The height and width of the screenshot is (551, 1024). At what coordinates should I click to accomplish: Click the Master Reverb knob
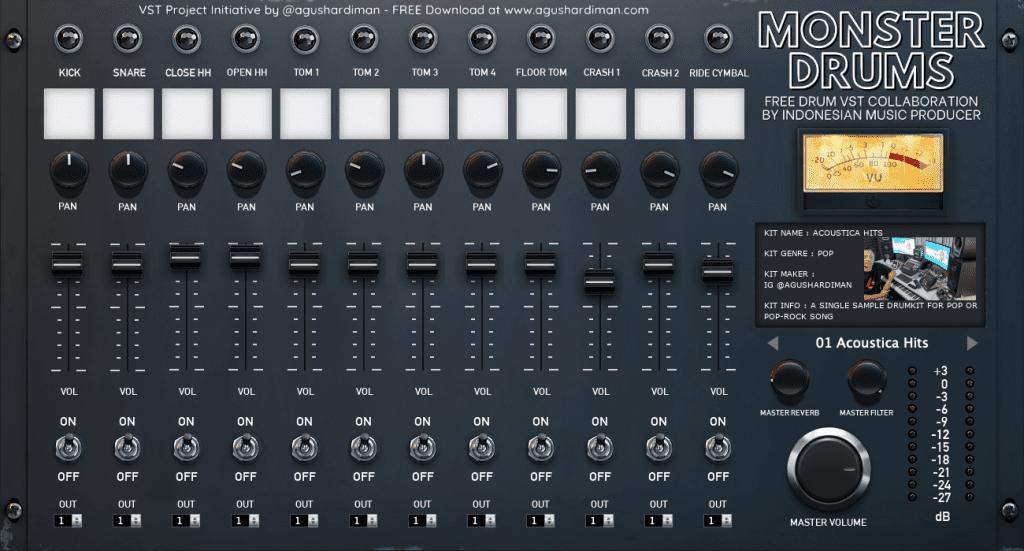(x=789, y=381)
